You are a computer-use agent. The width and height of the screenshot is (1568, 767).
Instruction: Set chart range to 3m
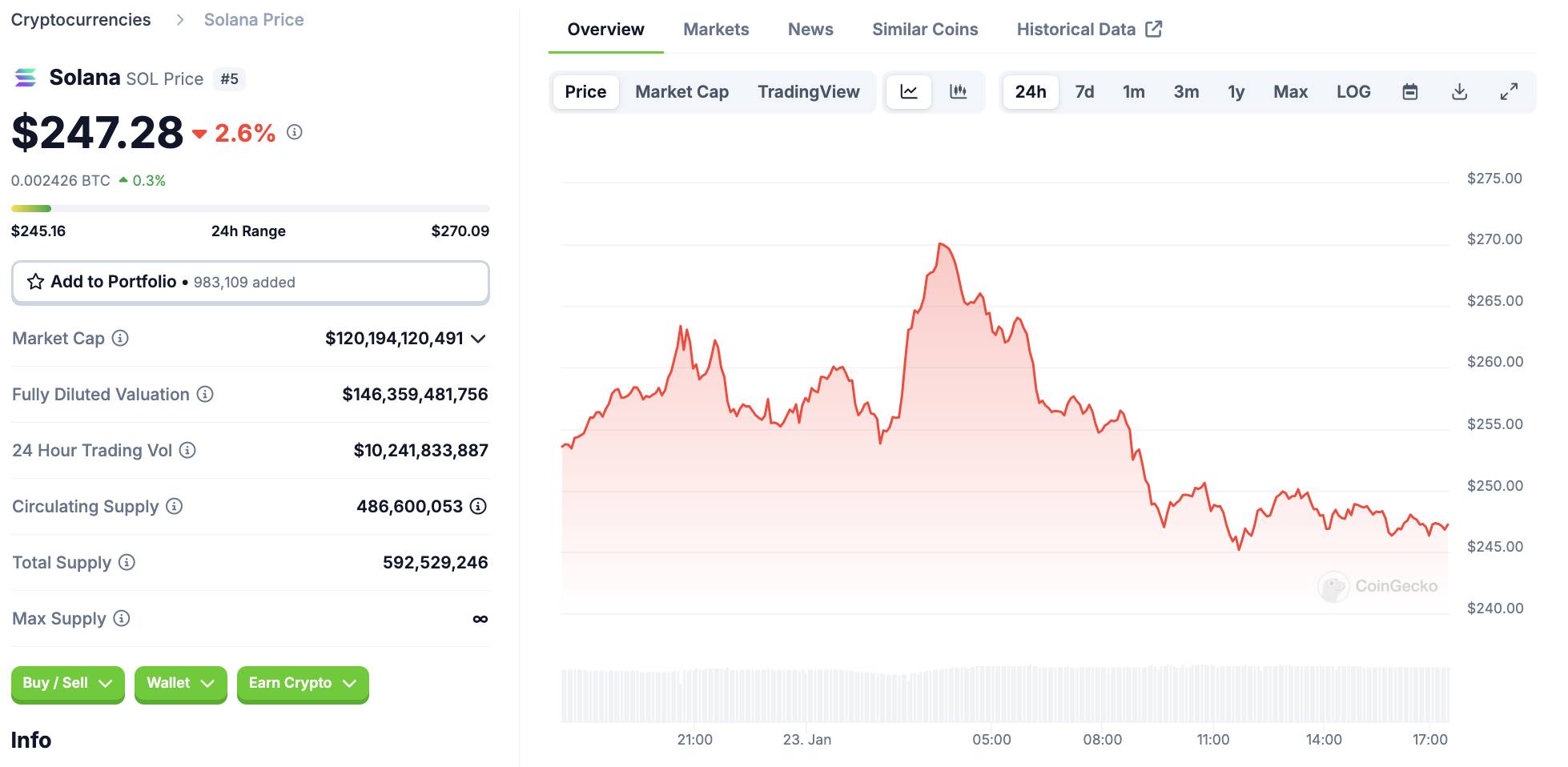pos(1187,92)
